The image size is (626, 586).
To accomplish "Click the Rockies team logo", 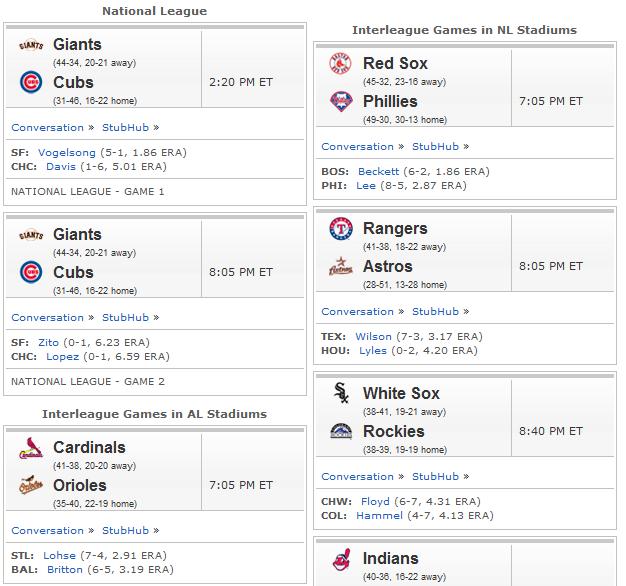I will [x=341, y=431].
